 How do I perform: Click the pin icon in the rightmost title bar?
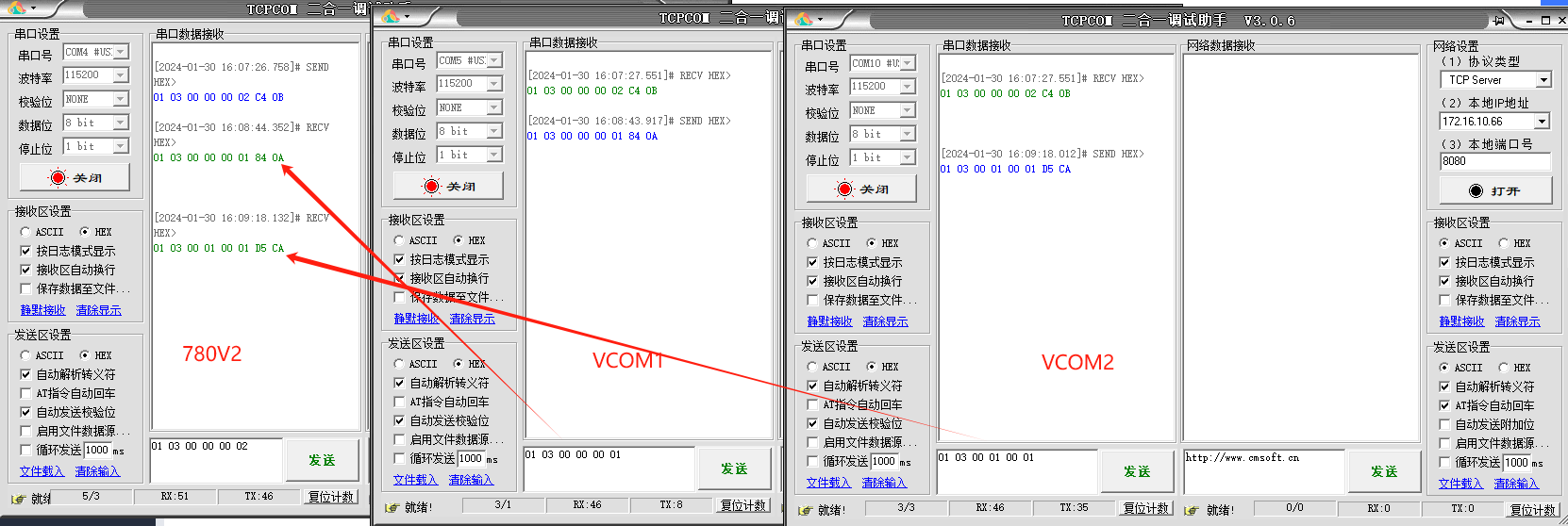coord(1499,20)
